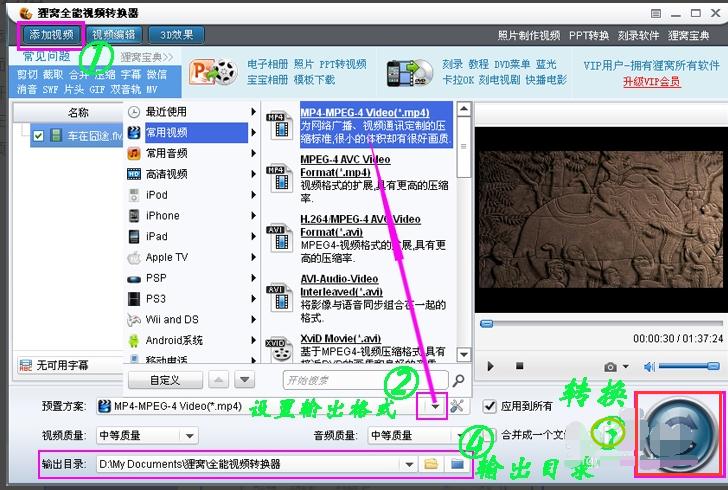
Task: Click the video progress seek bar
Action: point(601,323)
